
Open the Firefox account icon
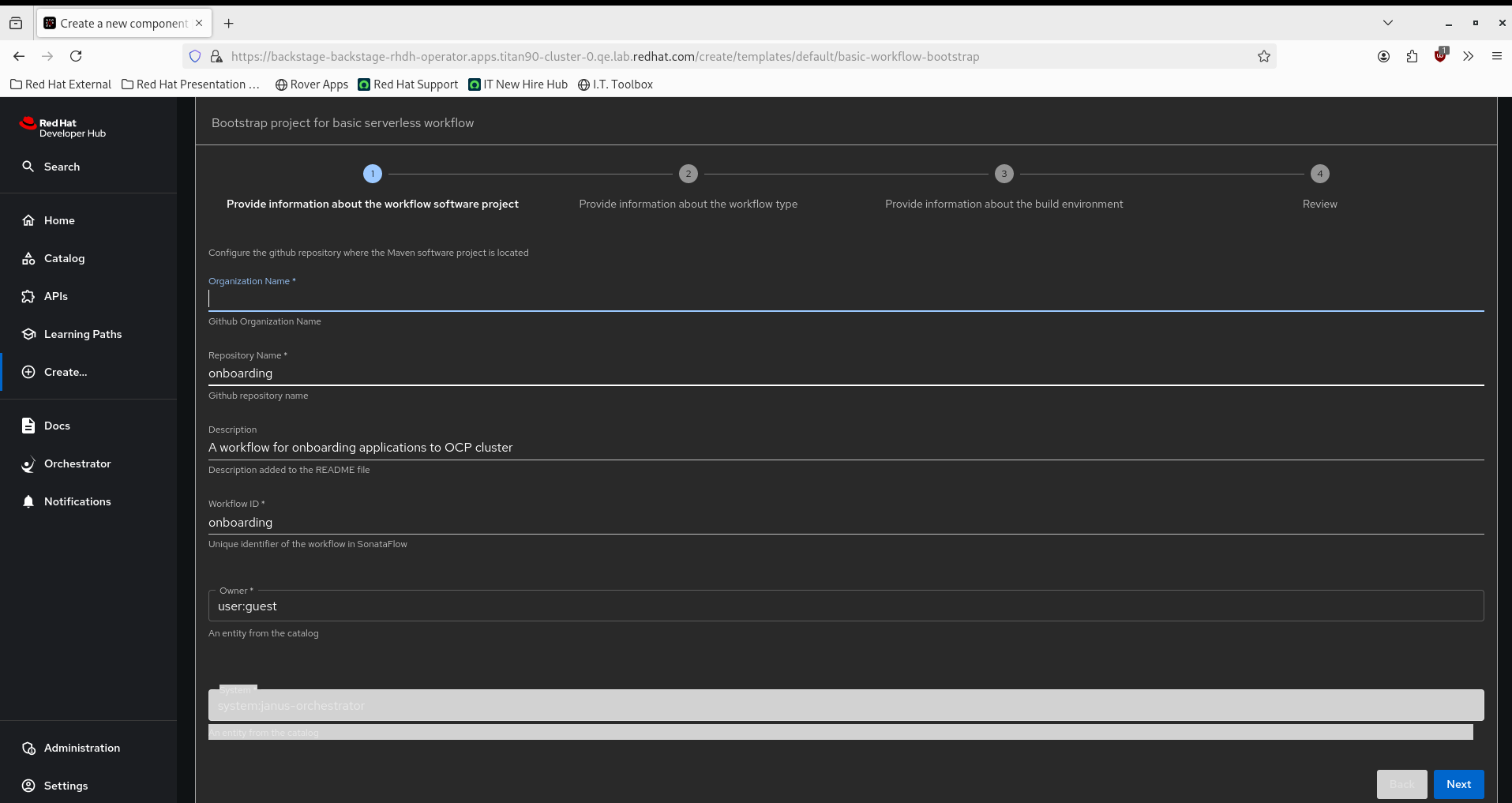(x=1383, y=56)
